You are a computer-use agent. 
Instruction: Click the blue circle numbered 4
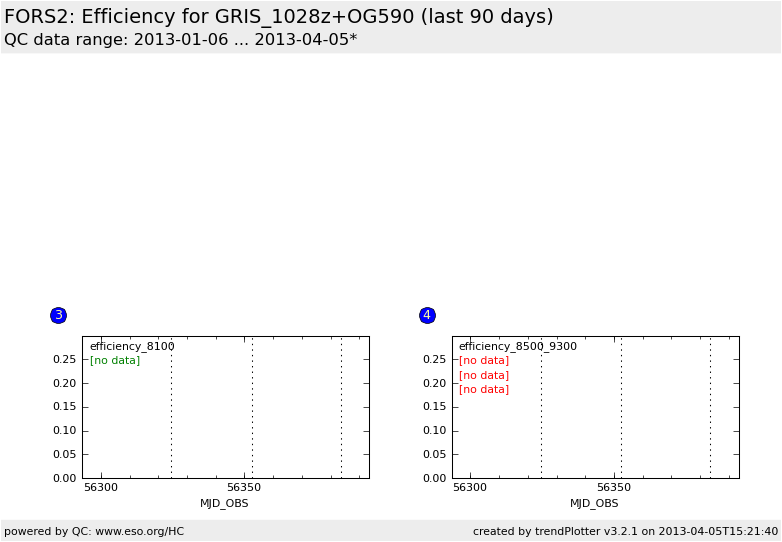click(x=427, y=315)
